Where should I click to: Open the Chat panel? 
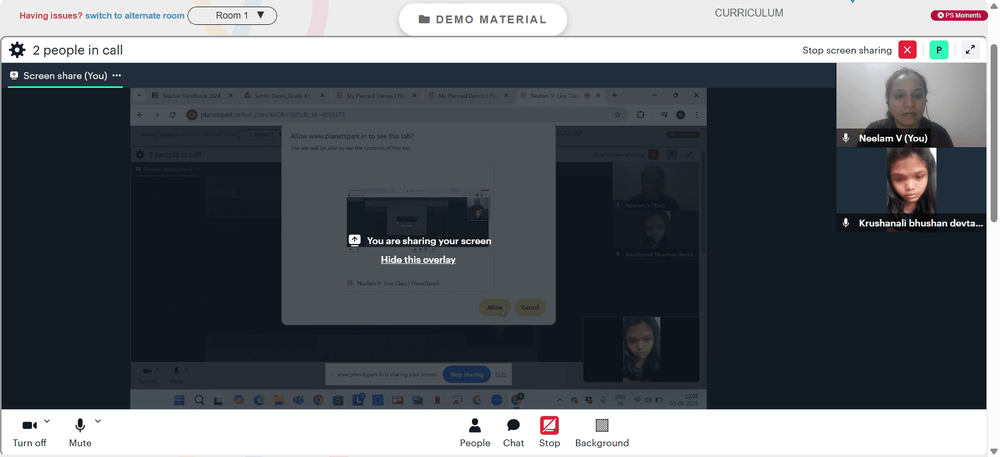click(513, 433)
